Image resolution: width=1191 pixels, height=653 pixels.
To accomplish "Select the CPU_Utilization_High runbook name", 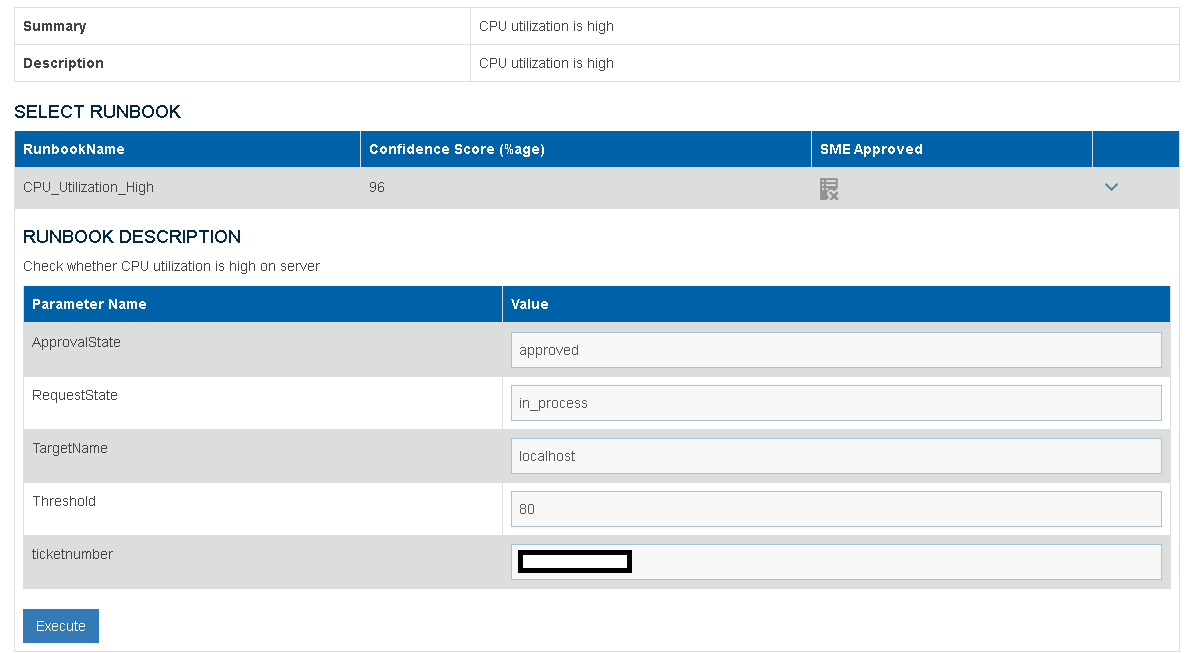I will [88, 187].
